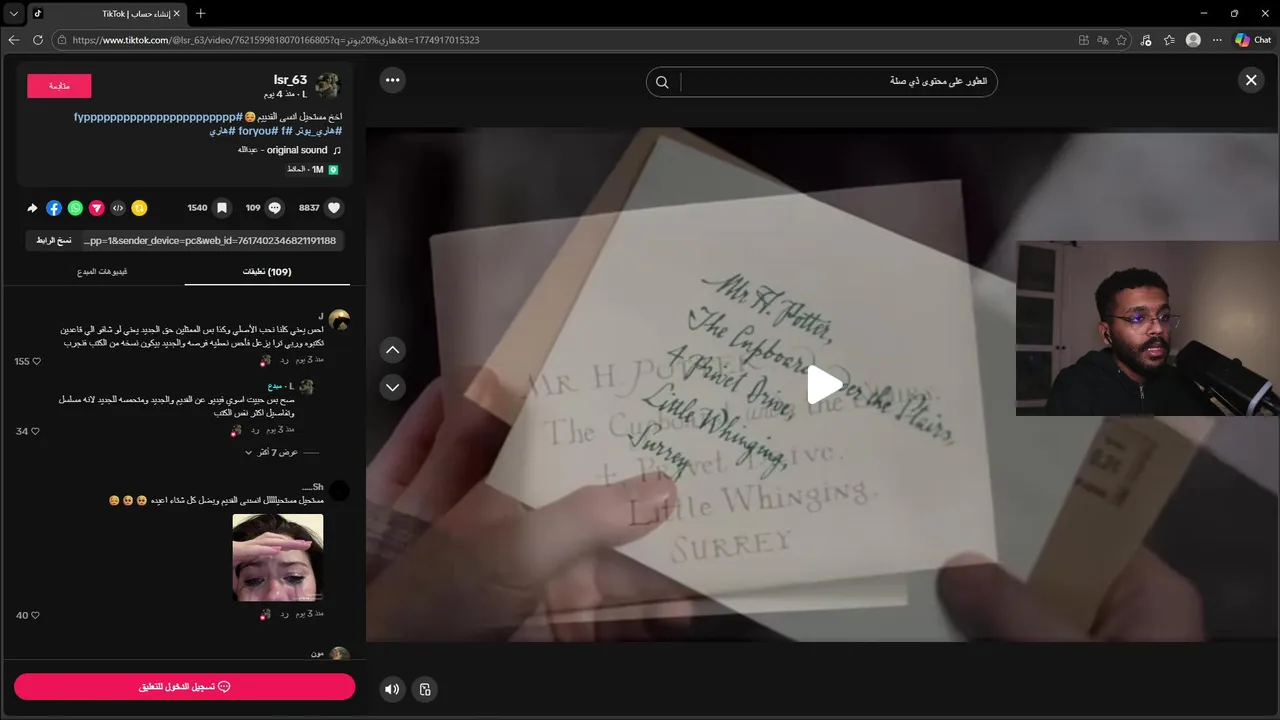Viewport: 1280px width, 720px height.
Task: Open more share options with the arrow icon
Action: click(32, 208)
